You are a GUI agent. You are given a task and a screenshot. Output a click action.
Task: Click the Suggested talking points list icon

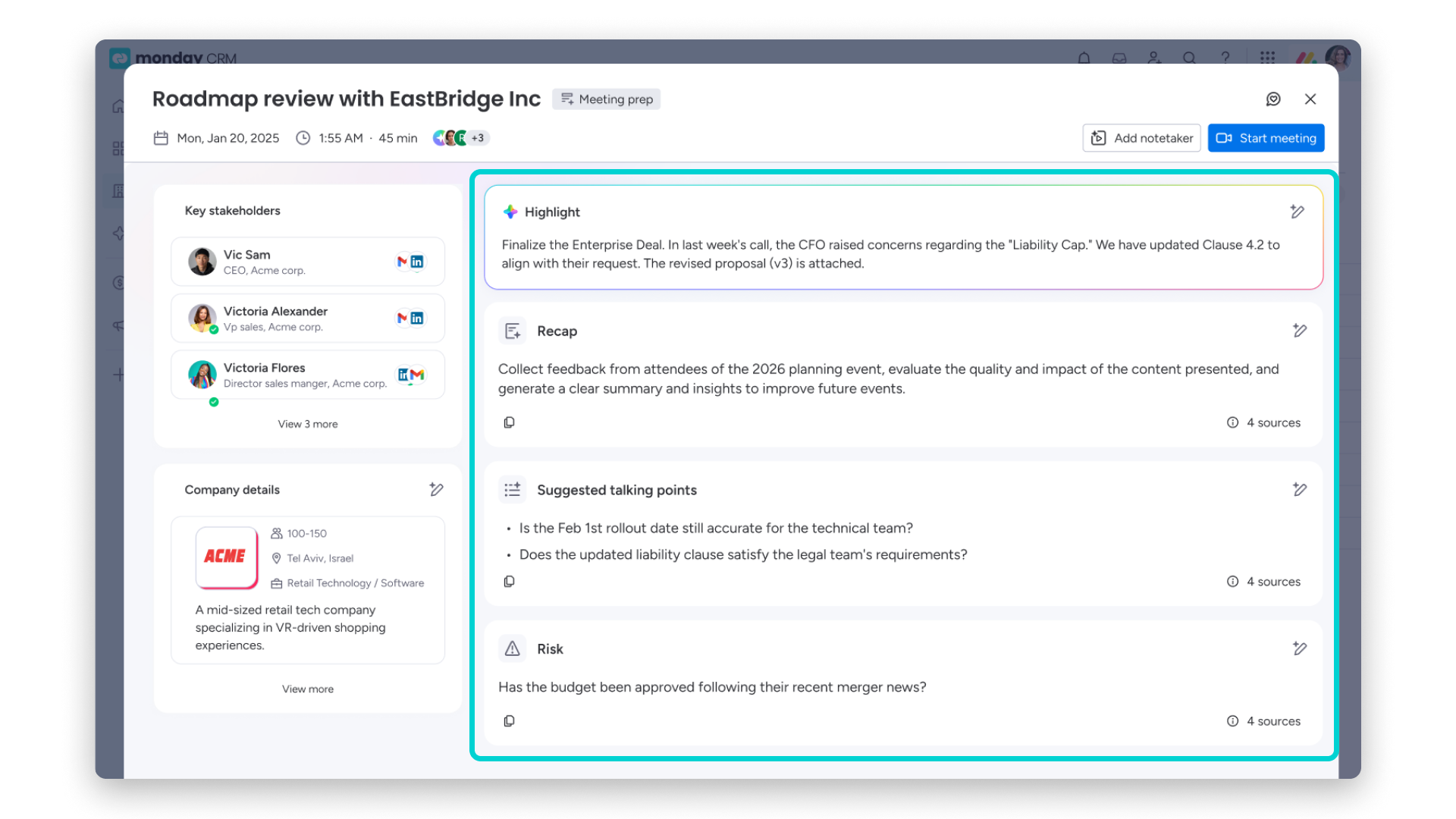(513, 490)
